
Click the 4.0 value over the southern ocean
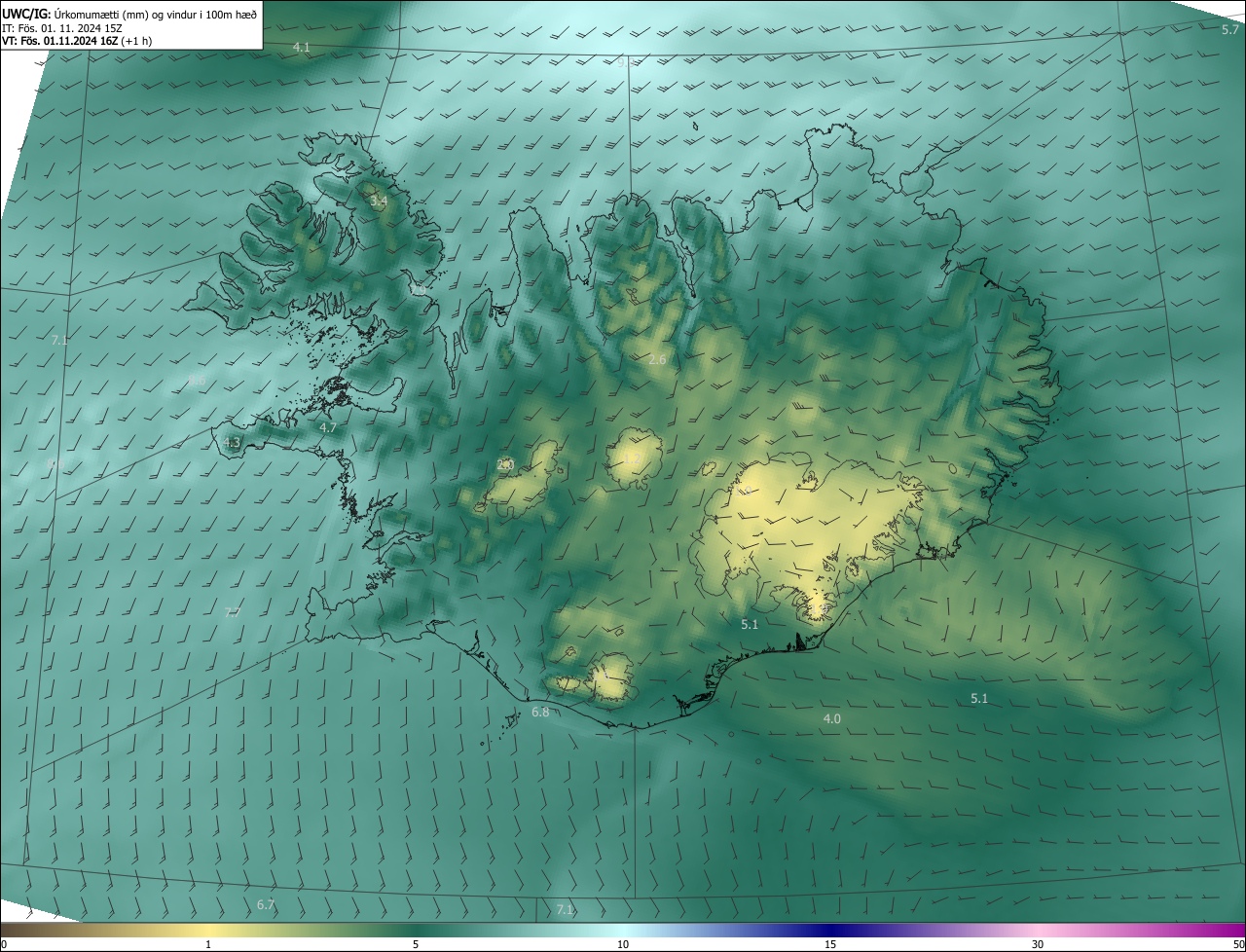(832, 718)
